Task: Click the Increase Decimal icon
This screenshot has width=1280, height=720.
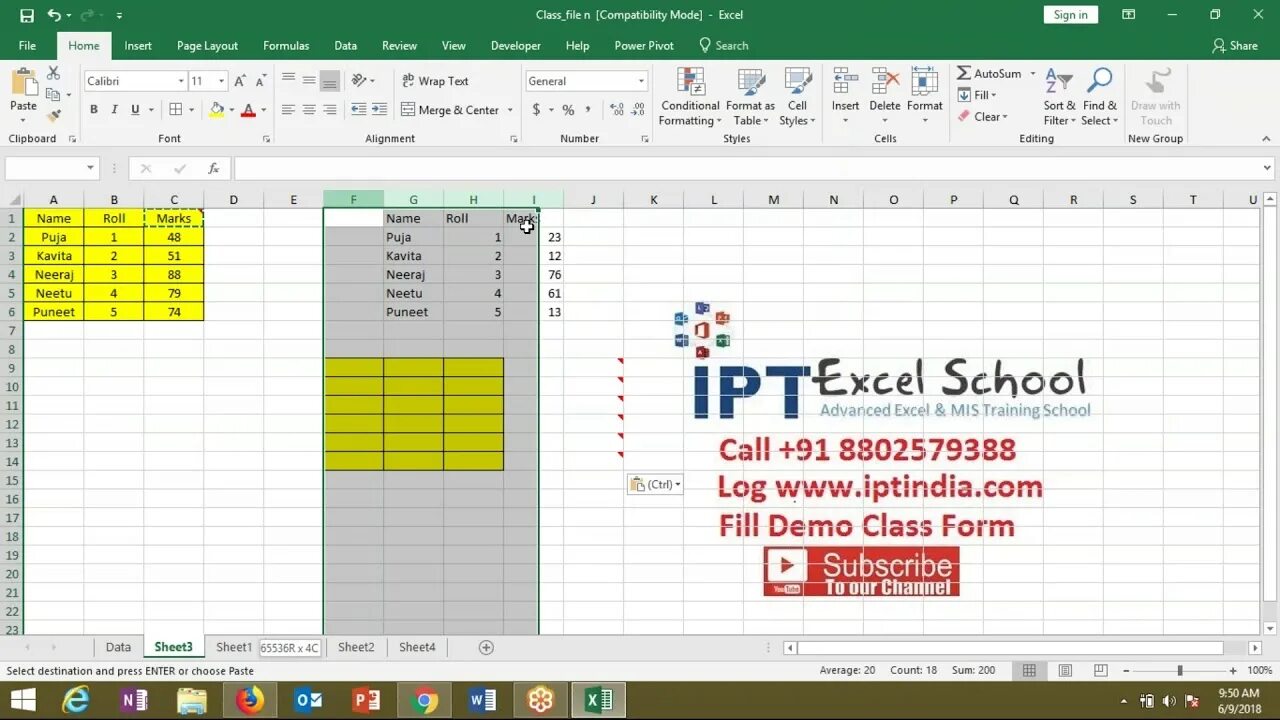Action: [x=617, y=110]
